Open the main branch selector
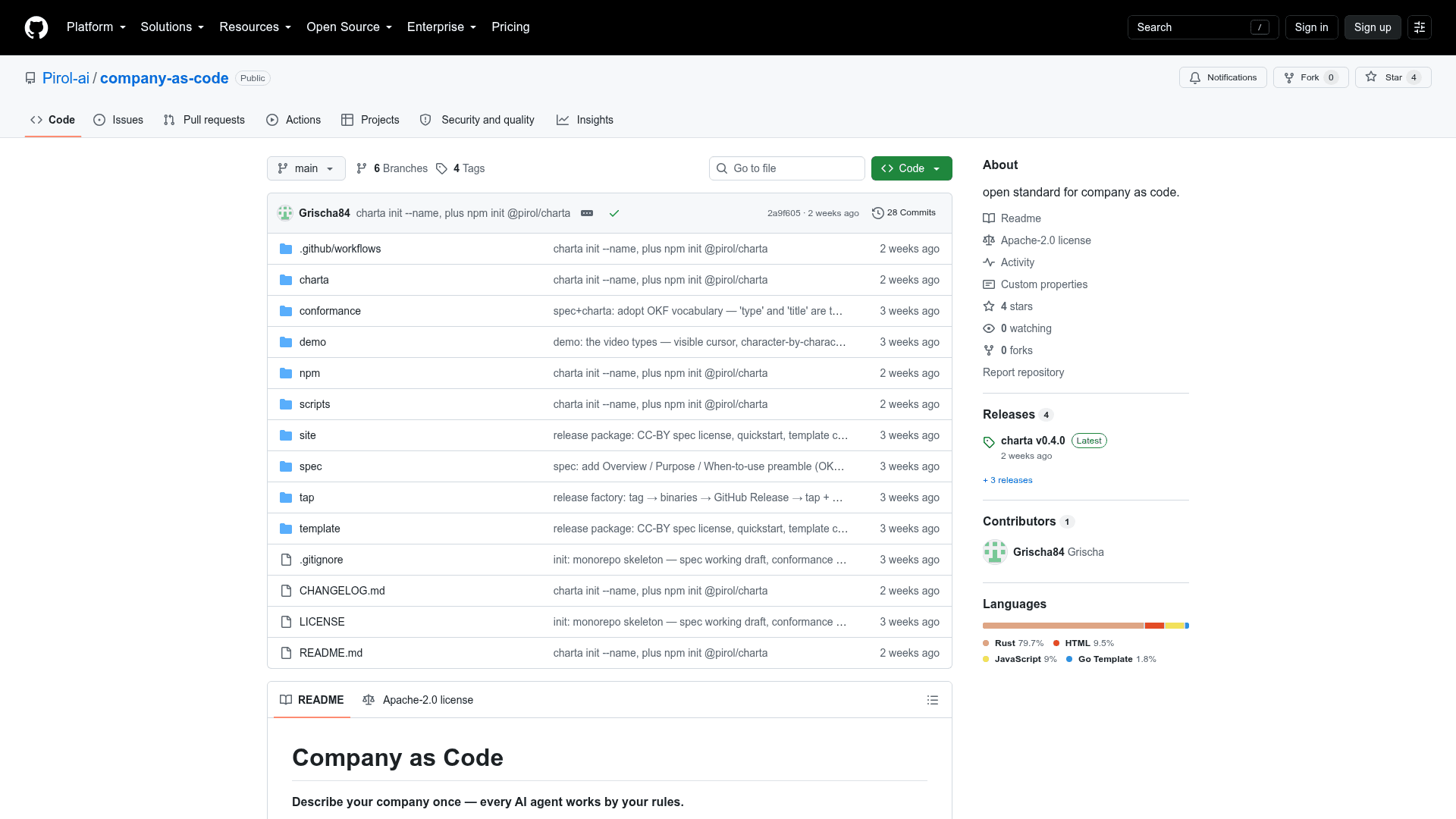The height and width of the screenshot is (819, 1456). click(x=306, y=168)
